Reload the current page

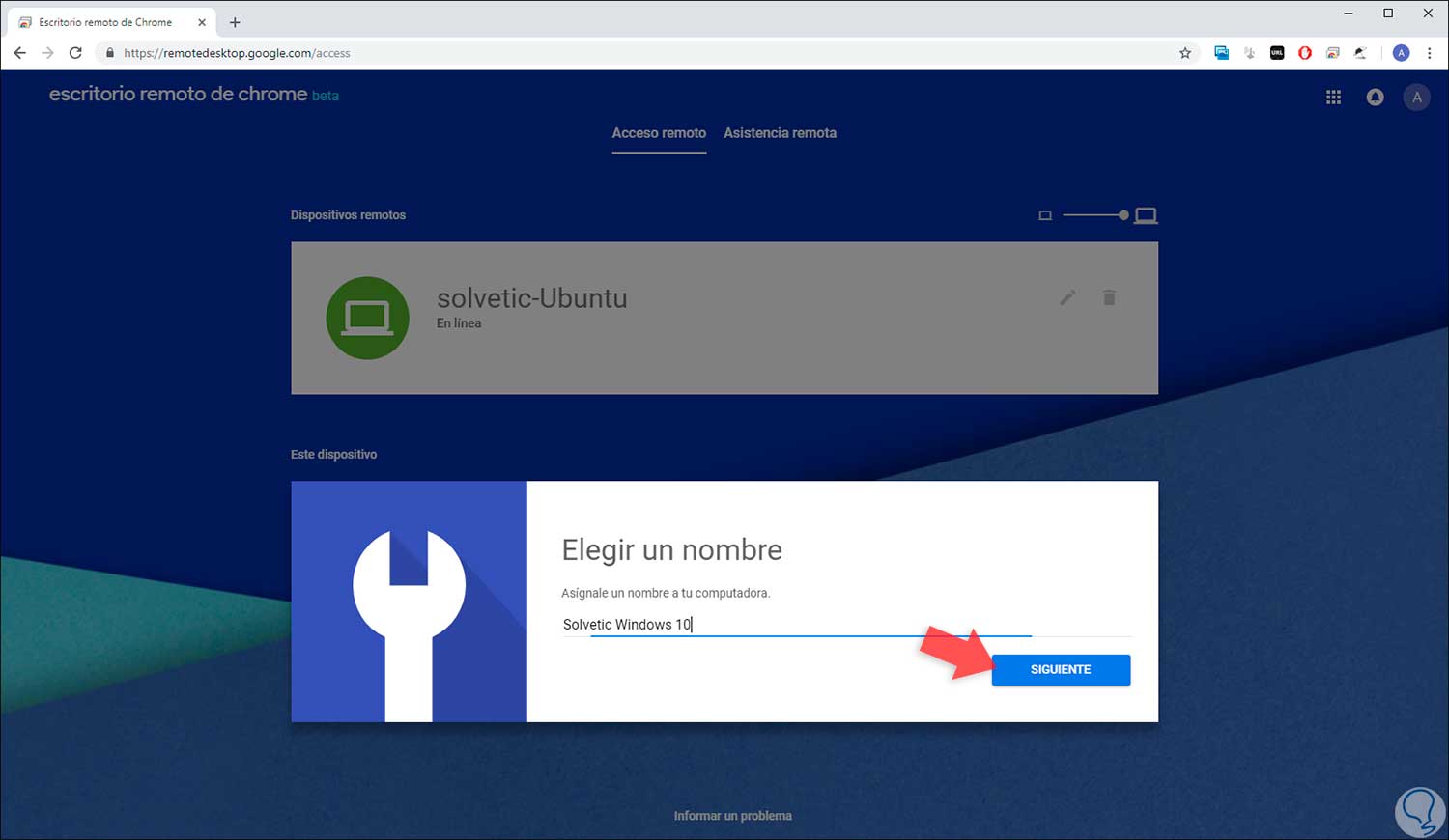[75, 53]
